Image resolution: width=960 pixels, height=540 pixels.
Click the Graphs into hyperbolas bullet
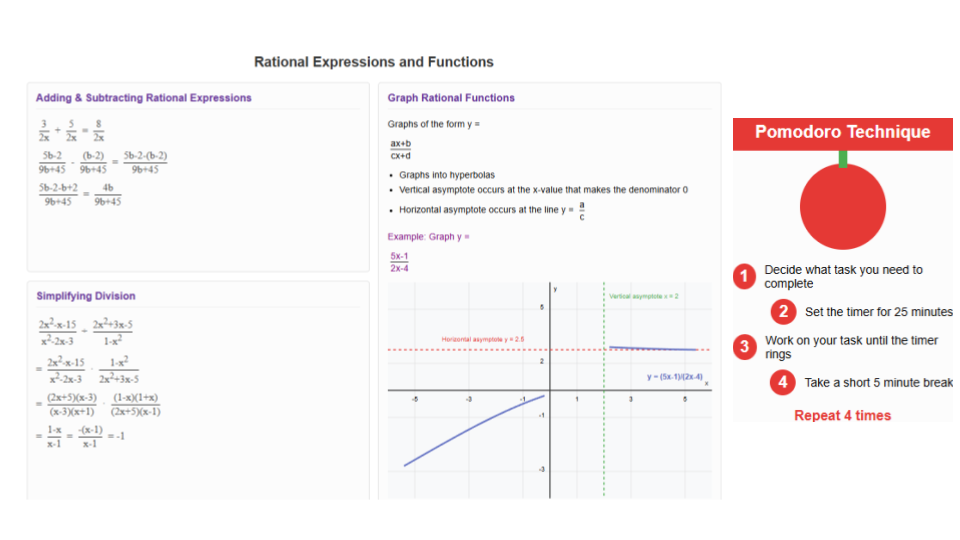pos(446,175)
